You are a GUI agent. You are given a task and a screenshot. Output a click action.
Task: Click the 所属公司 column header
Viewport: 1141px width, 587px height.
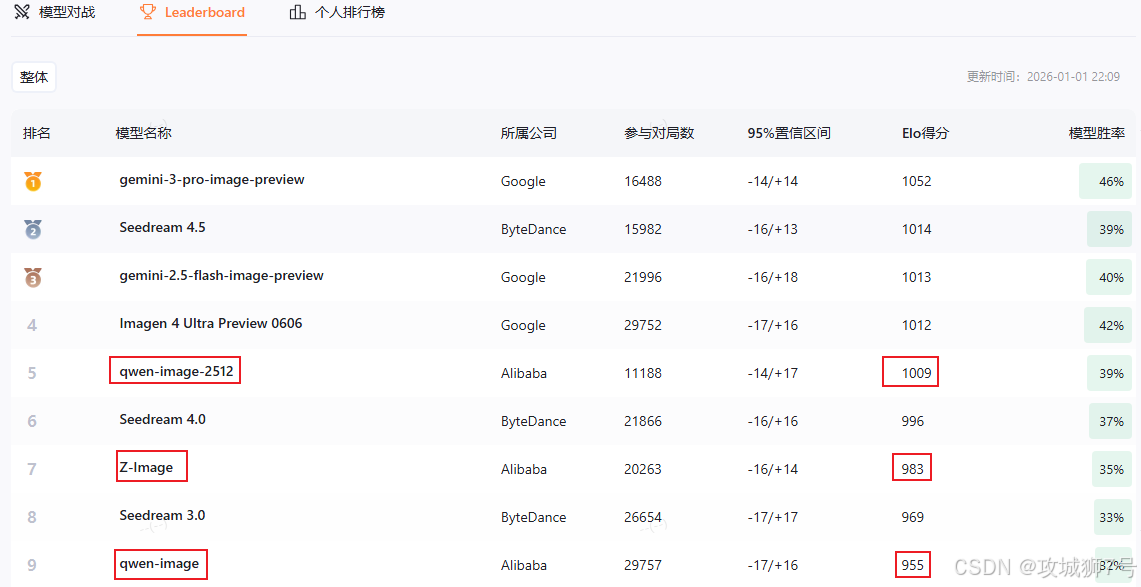pos(529,133)
